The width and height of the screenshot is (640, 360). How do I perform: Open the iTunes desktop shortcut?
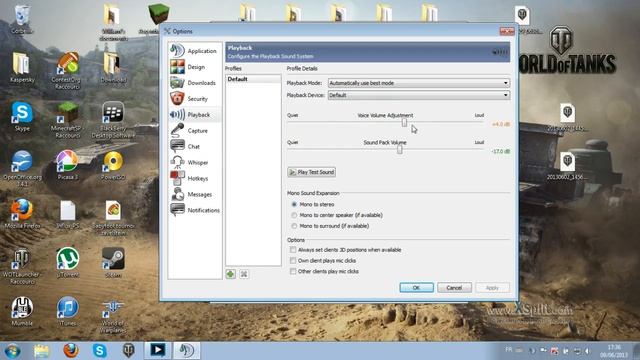pyautogui.click(x=67, y=311)
